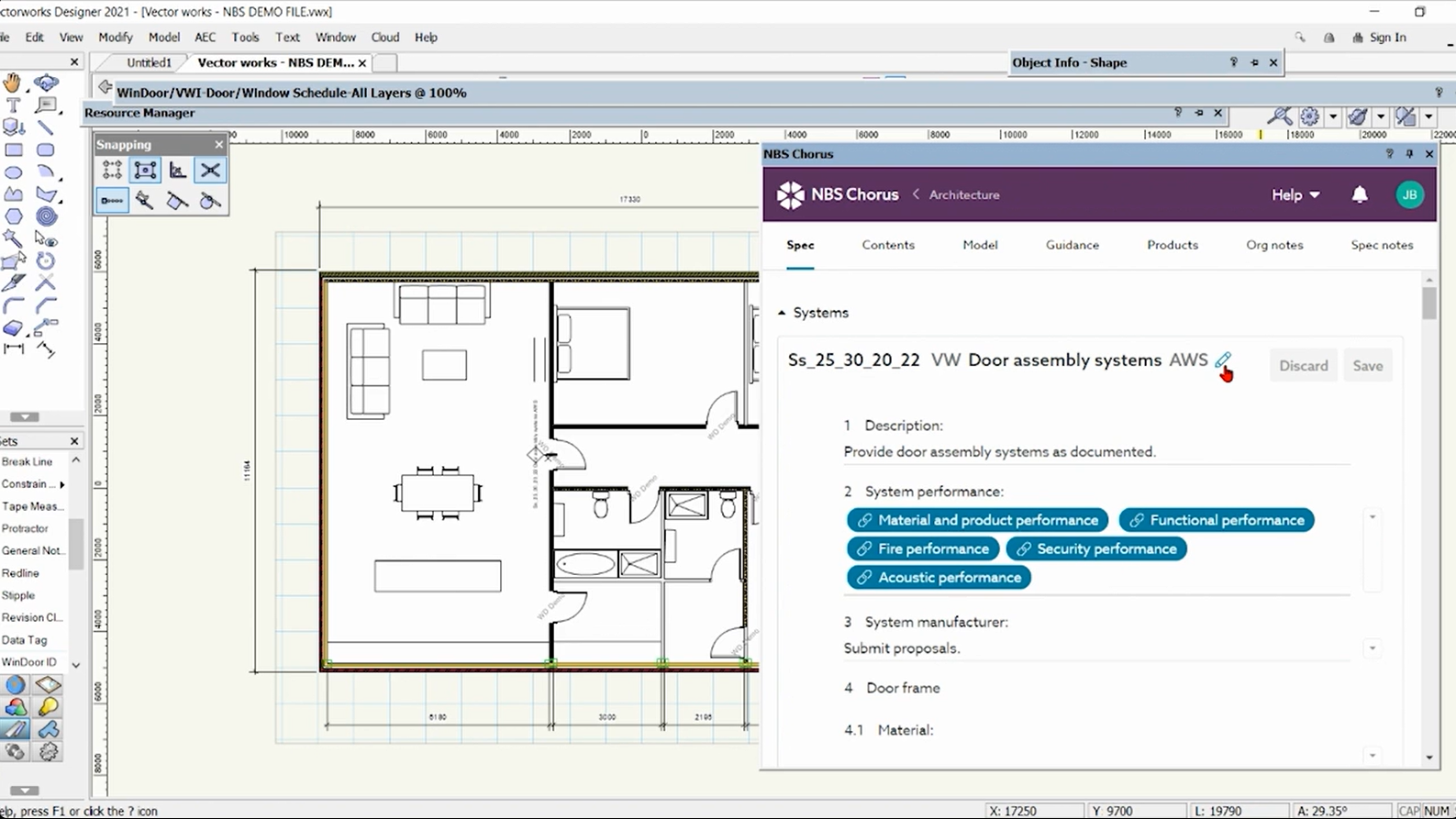Switch to the Products tab
1456x819 pixels.
[1172, 245]
